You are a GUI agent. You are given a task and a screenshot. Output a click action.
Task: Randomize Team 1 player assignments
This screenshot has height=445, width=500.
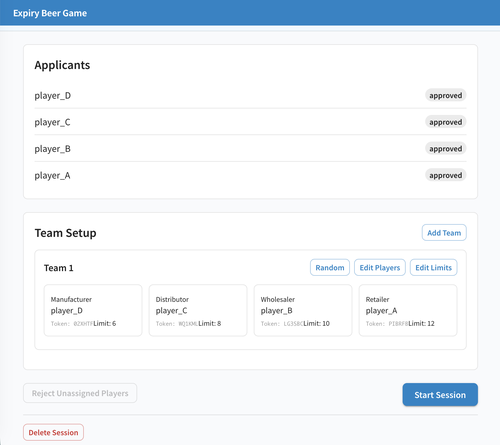tap(330, 268)
